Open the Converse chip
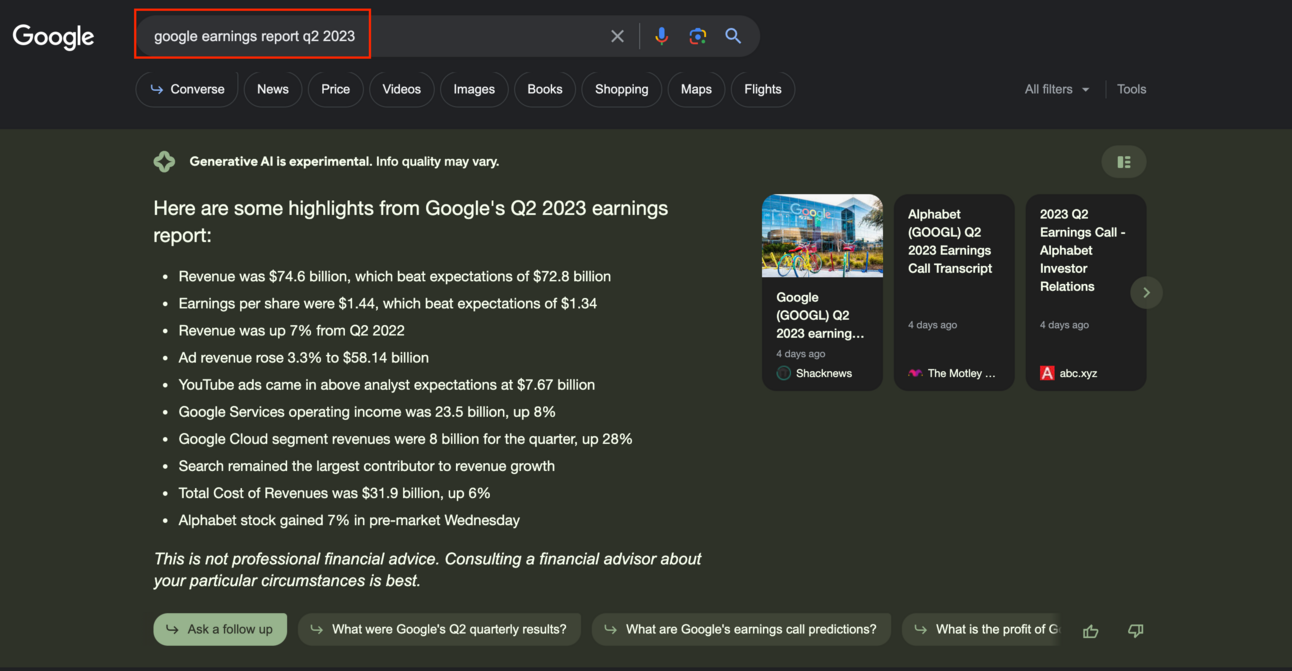Viewport: 1292px width, 671px height. click(x=187, y=89)
